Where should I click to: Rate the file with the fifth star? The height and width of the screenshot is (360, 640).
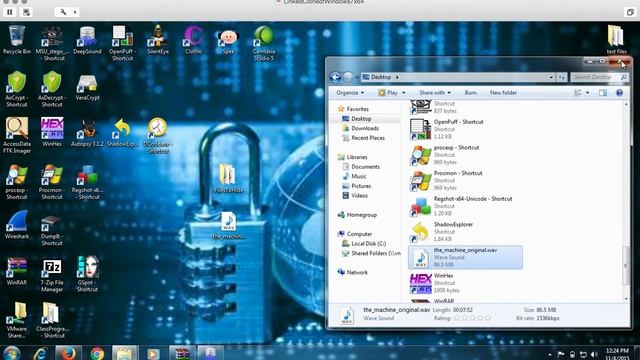(488, 318)
